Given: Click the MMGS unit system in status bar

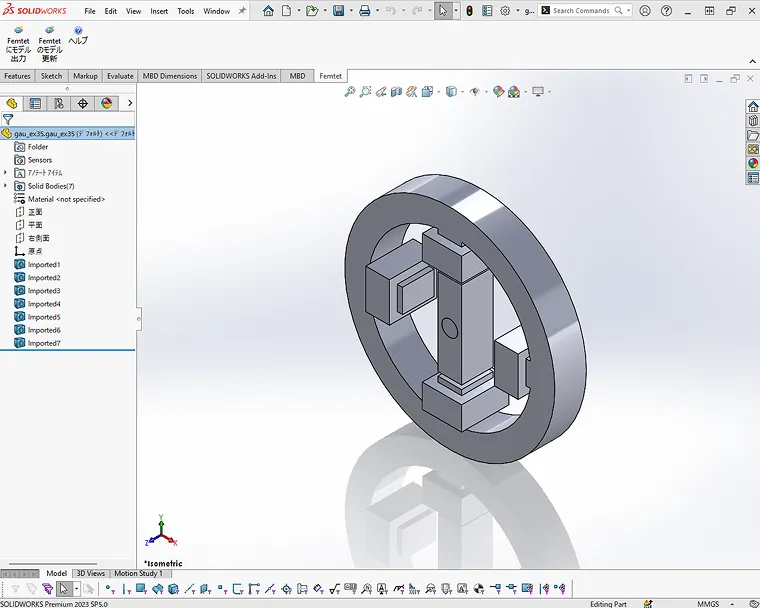Looking at the screenshot, I should click(708, 604).
